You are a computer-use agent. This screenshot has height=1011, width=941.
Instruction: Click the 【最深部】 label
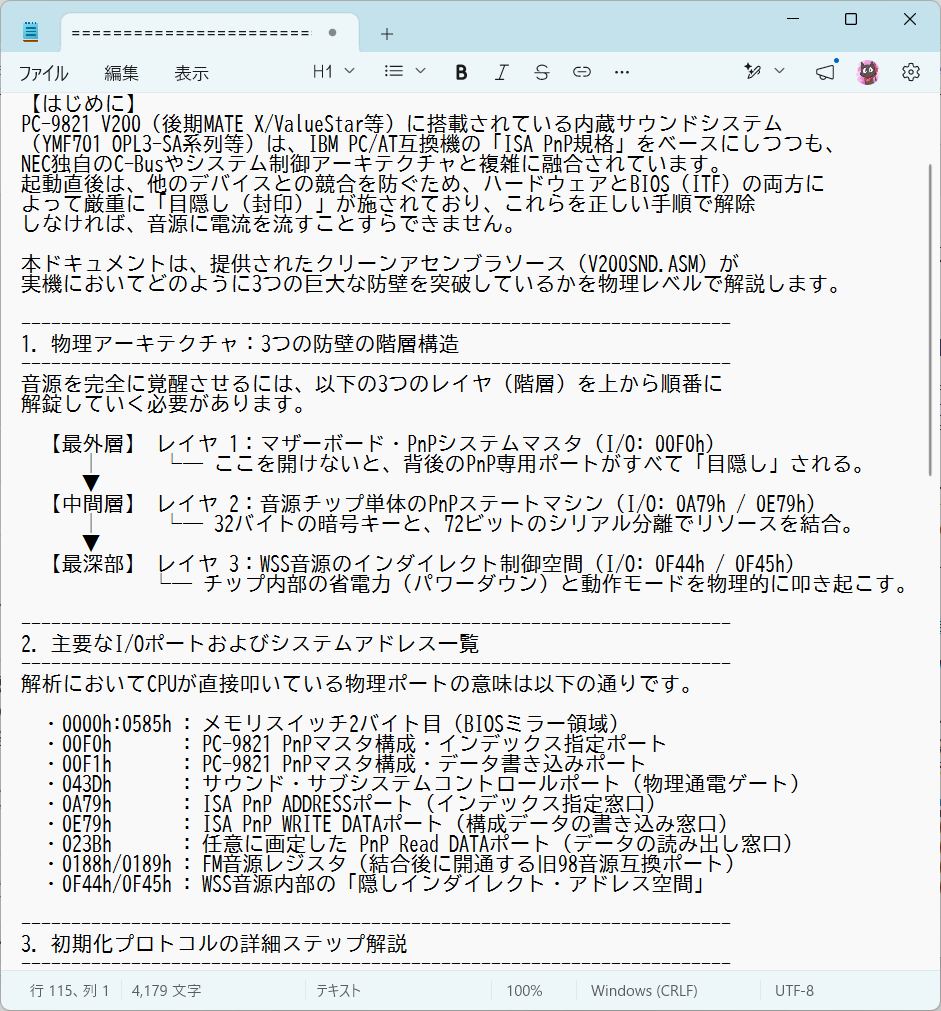click(x=94, y=564)
